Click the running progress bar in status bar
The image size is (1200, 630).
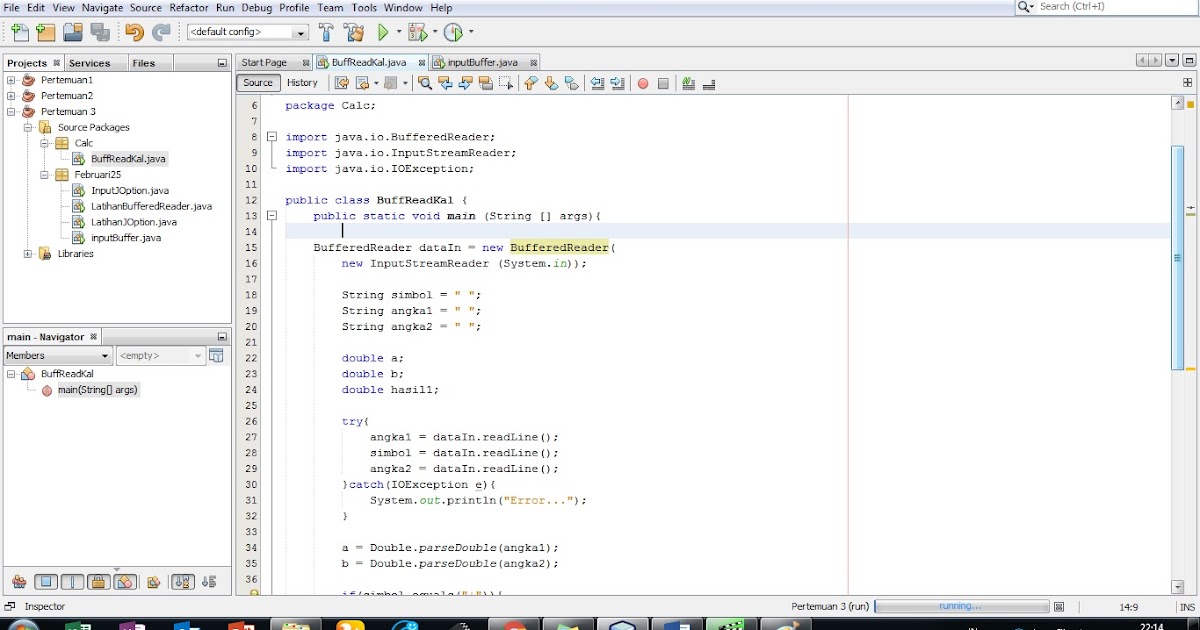(x=960, y=606)
